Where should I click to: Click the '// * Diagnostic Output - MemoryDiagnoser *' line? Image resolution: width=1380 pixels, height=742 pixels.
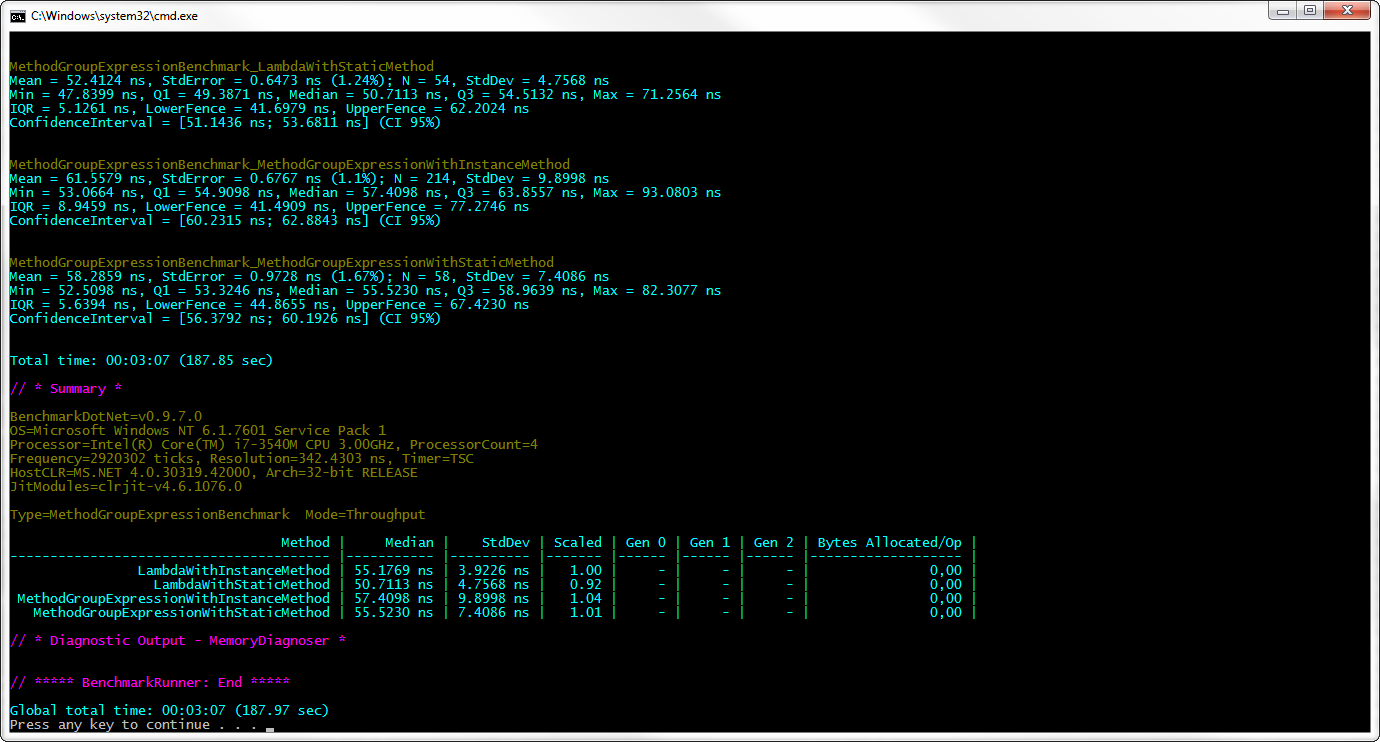(178, 640)
